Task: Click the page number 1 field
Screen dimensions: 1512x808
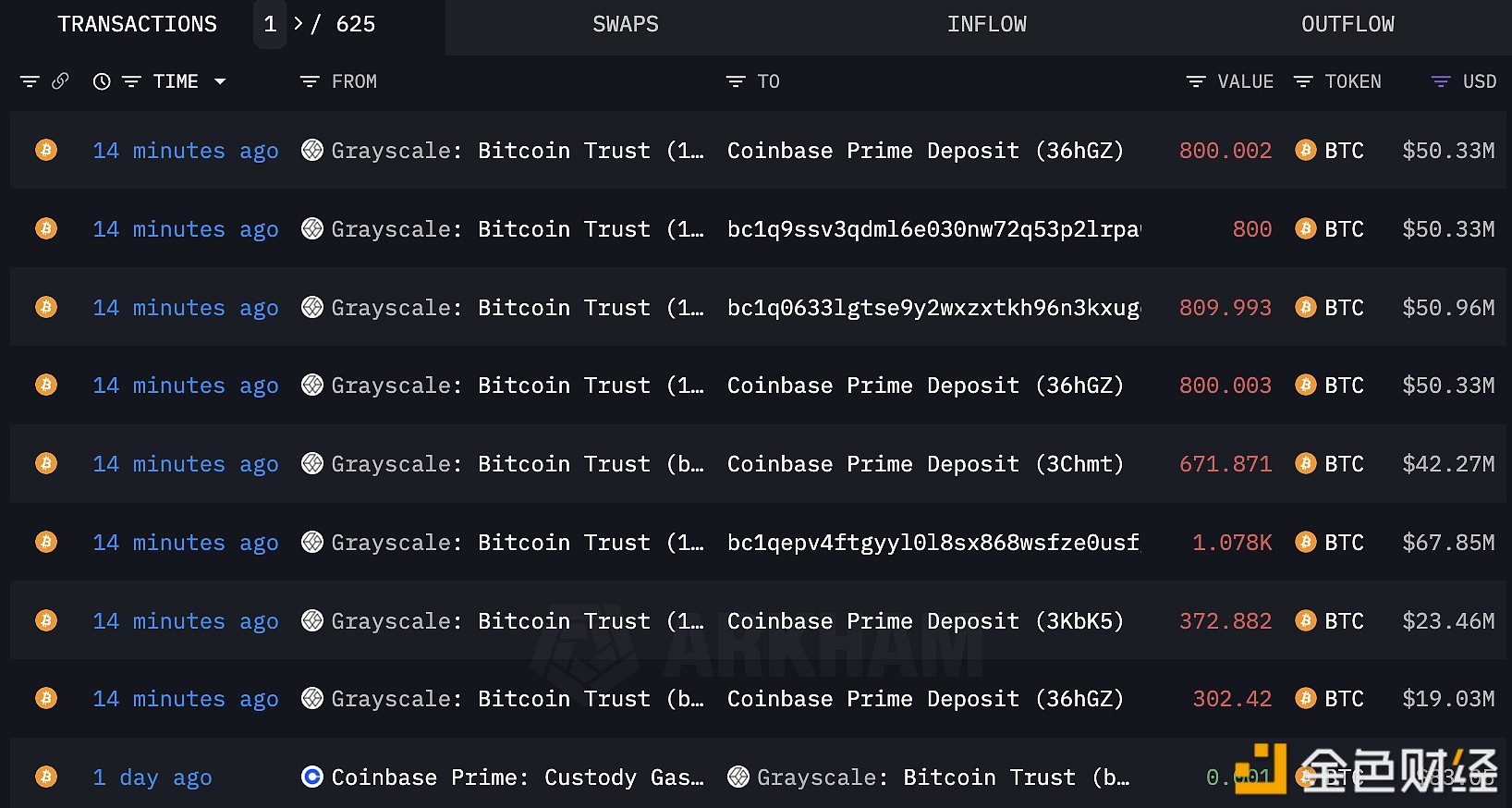Action: click(x=270, y=24)
